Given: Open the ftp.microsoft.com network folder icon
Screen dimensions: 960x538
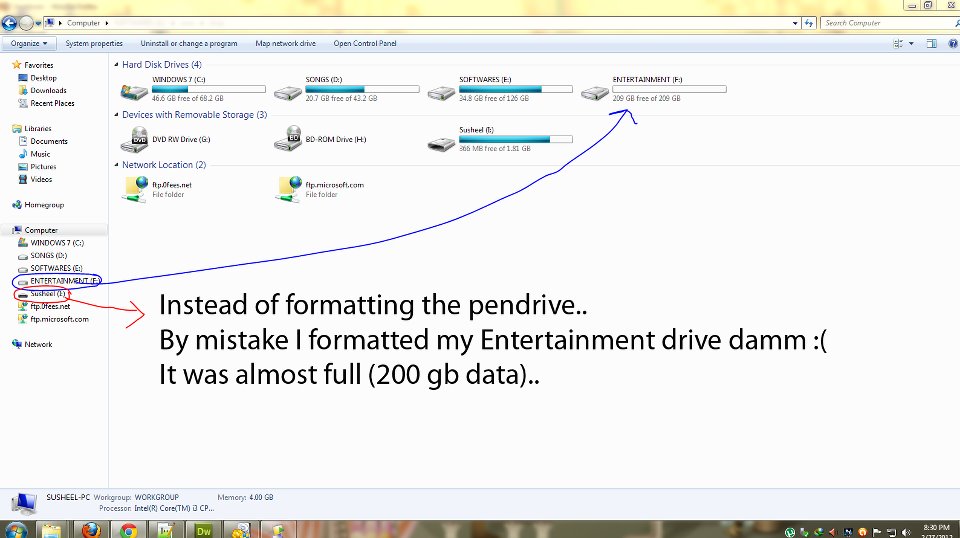Looking at the screenshot, I should [290, 189].
